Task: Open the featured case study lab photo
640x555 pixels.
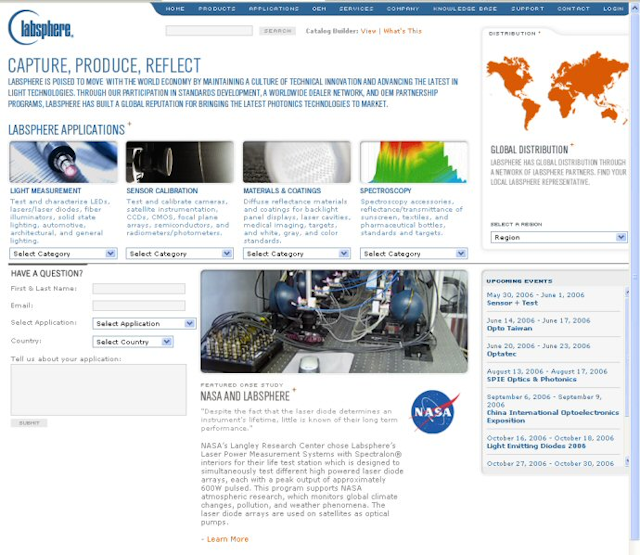Action: [334, 321]
